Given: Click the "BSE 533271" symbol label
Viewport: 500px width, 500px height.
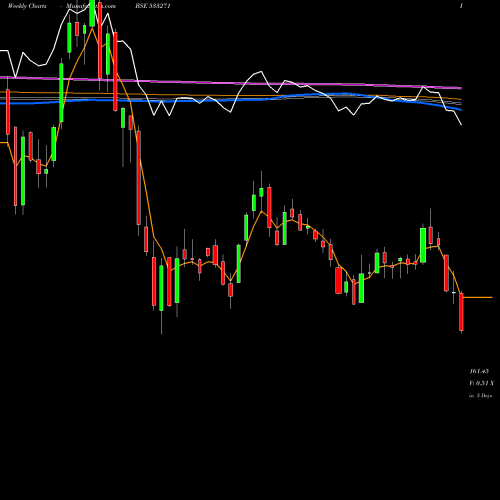Looking at the screenshot, I should click(153, 6).
